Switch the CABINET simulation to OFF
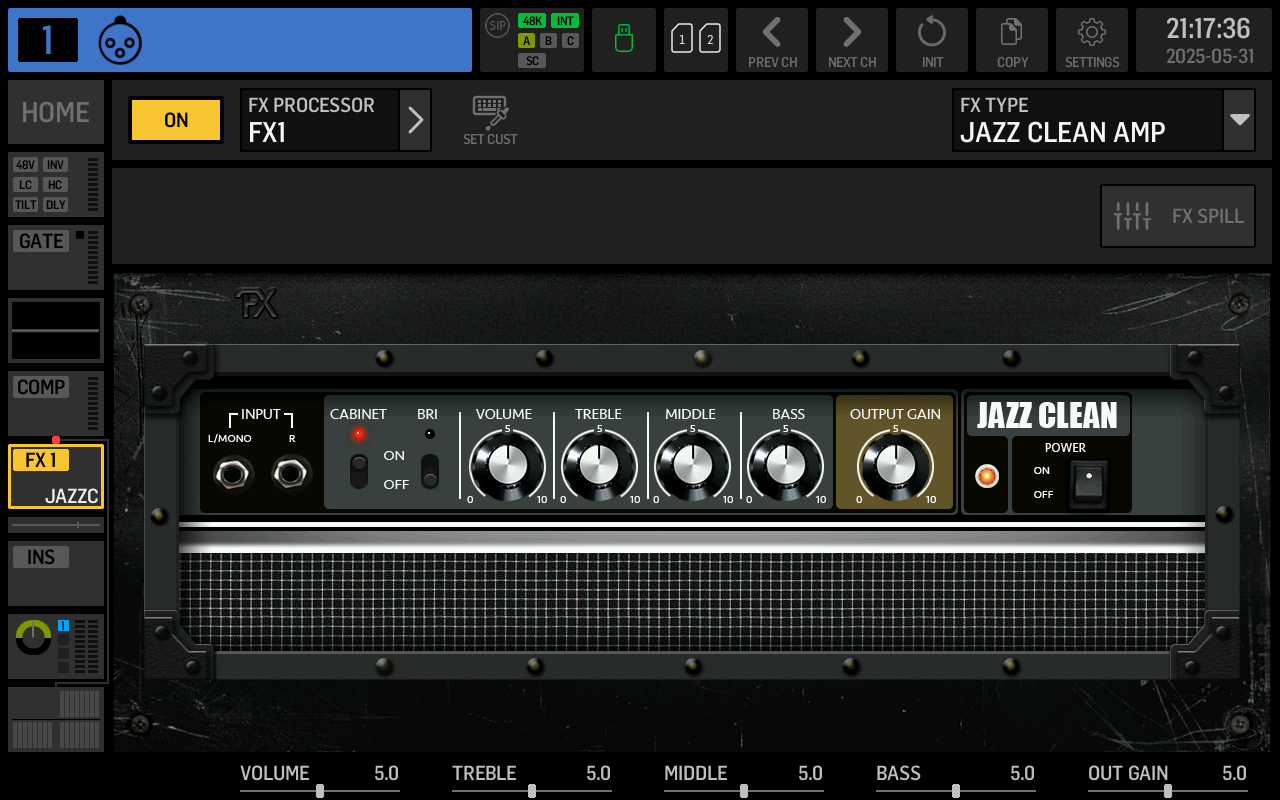Screen dimensions: 1280x800 point(358,484)
